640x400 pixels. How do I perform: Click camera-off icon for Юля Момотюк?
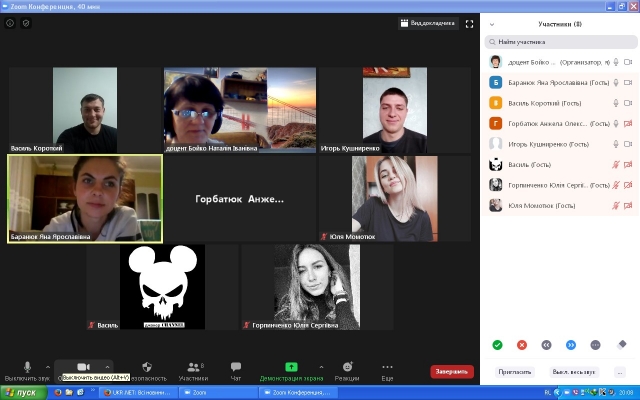628,205
